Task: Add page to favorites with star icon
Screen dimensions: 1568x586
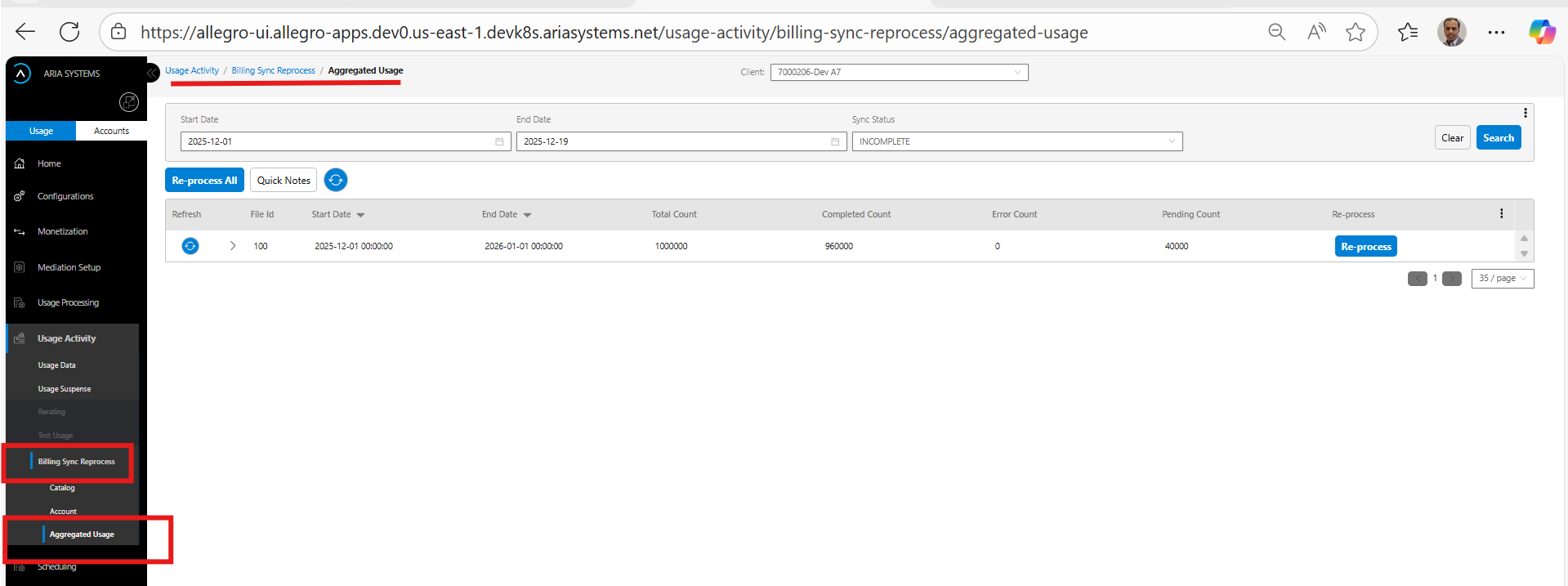Action: point(1356,32)
